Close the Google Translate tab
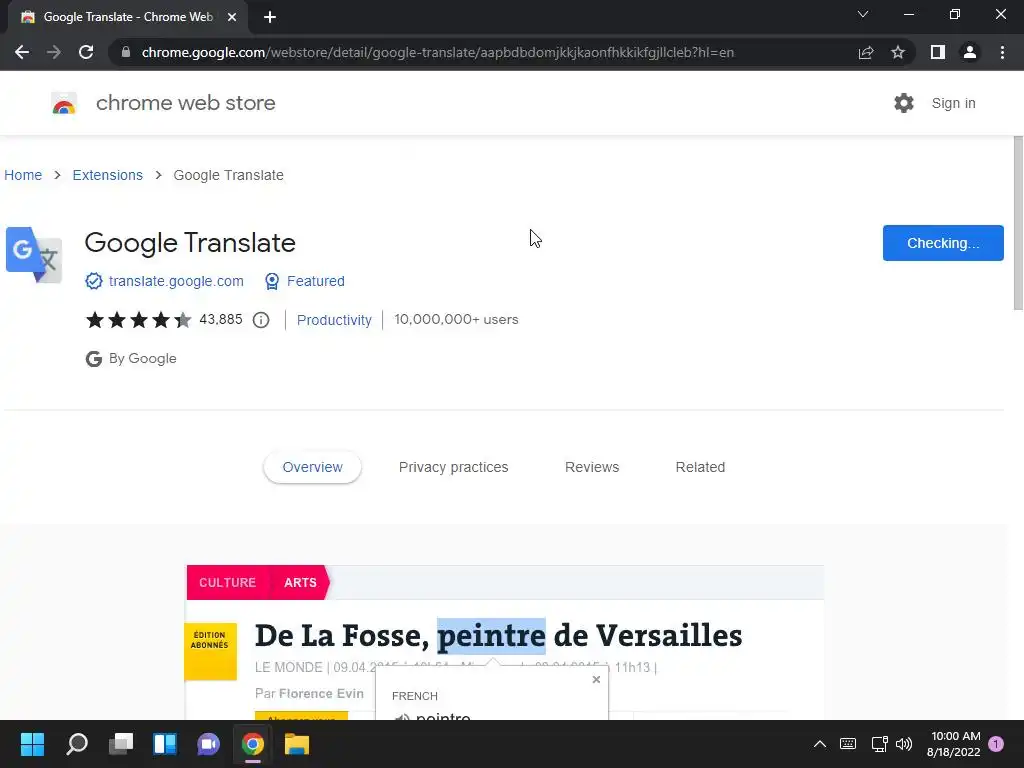The height and width of the screenshot is (768, 1024). (x=232, y=17)
